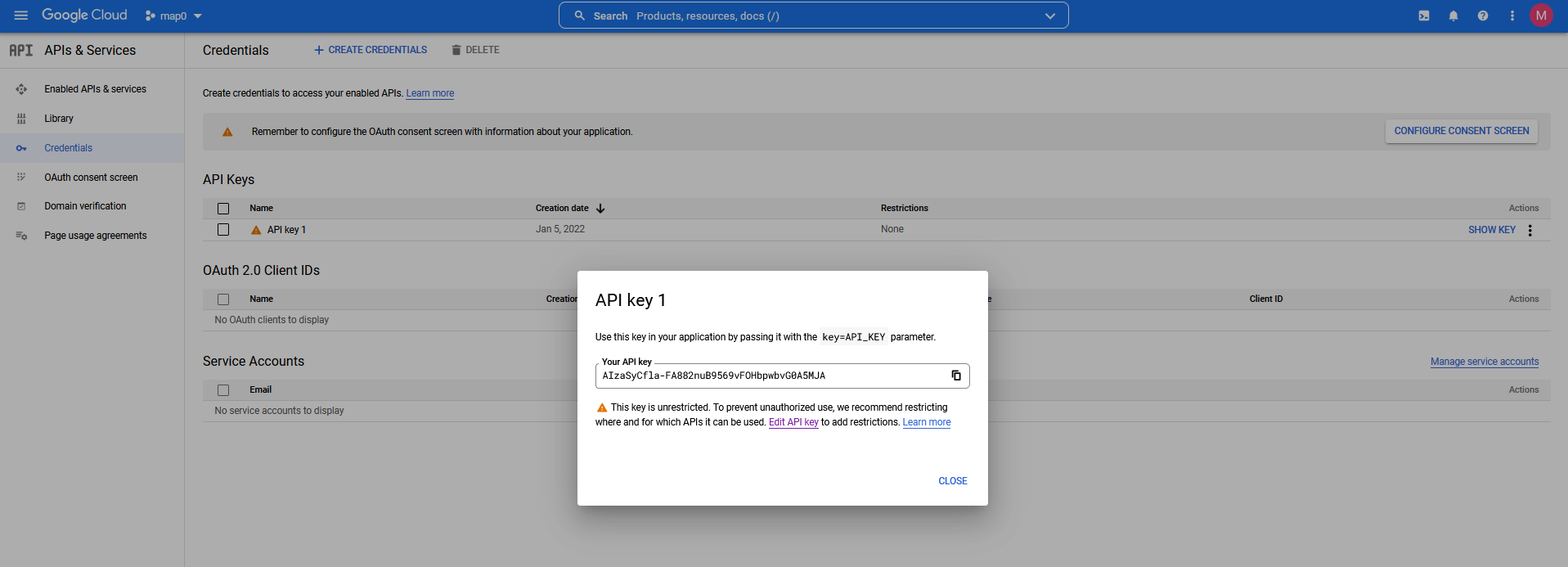Click the Restrictions value None
This screenshot has height=567, width=1568.
coord(892,229)
